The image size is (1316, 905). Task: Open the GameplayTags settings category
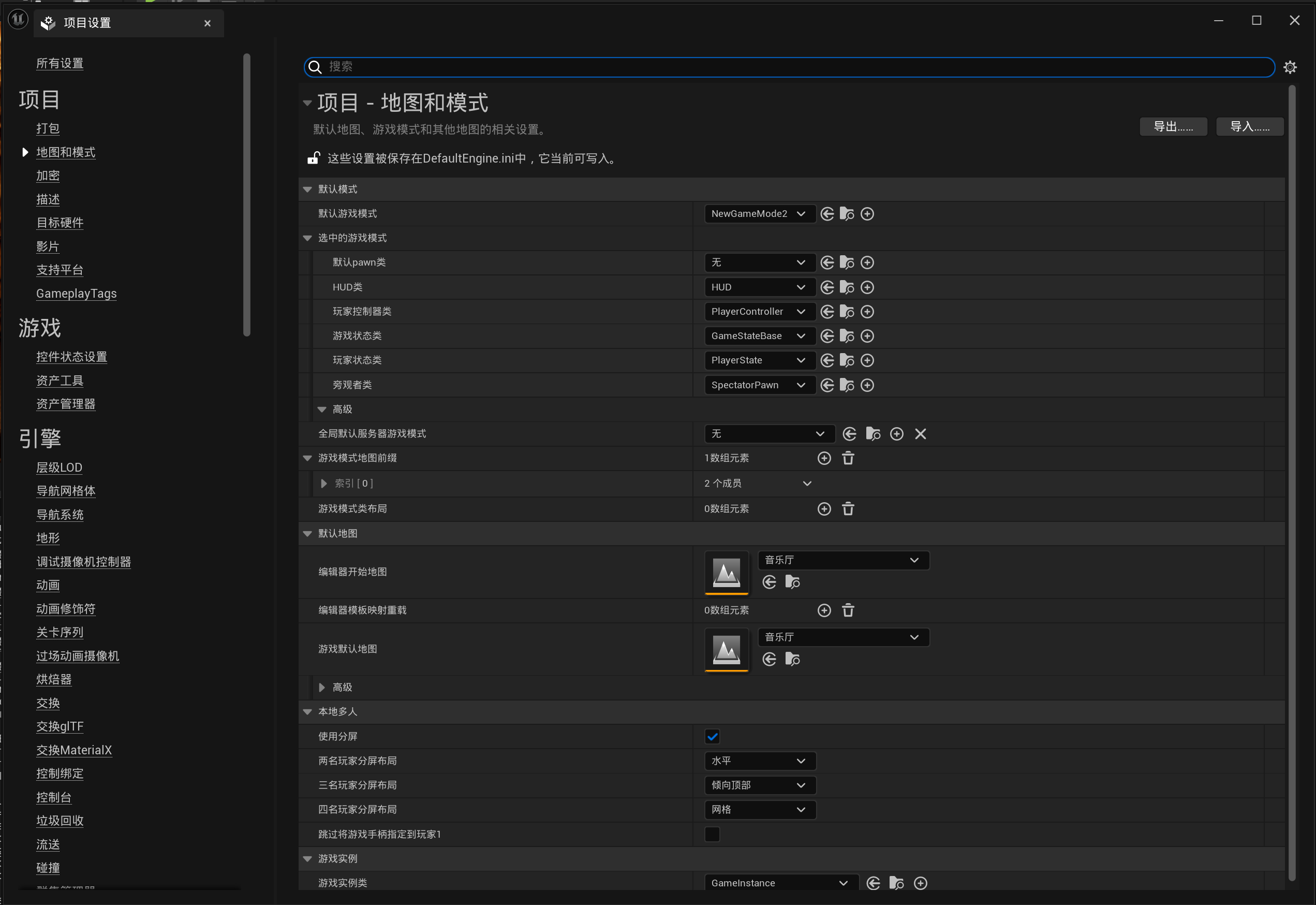coord(76,294)
